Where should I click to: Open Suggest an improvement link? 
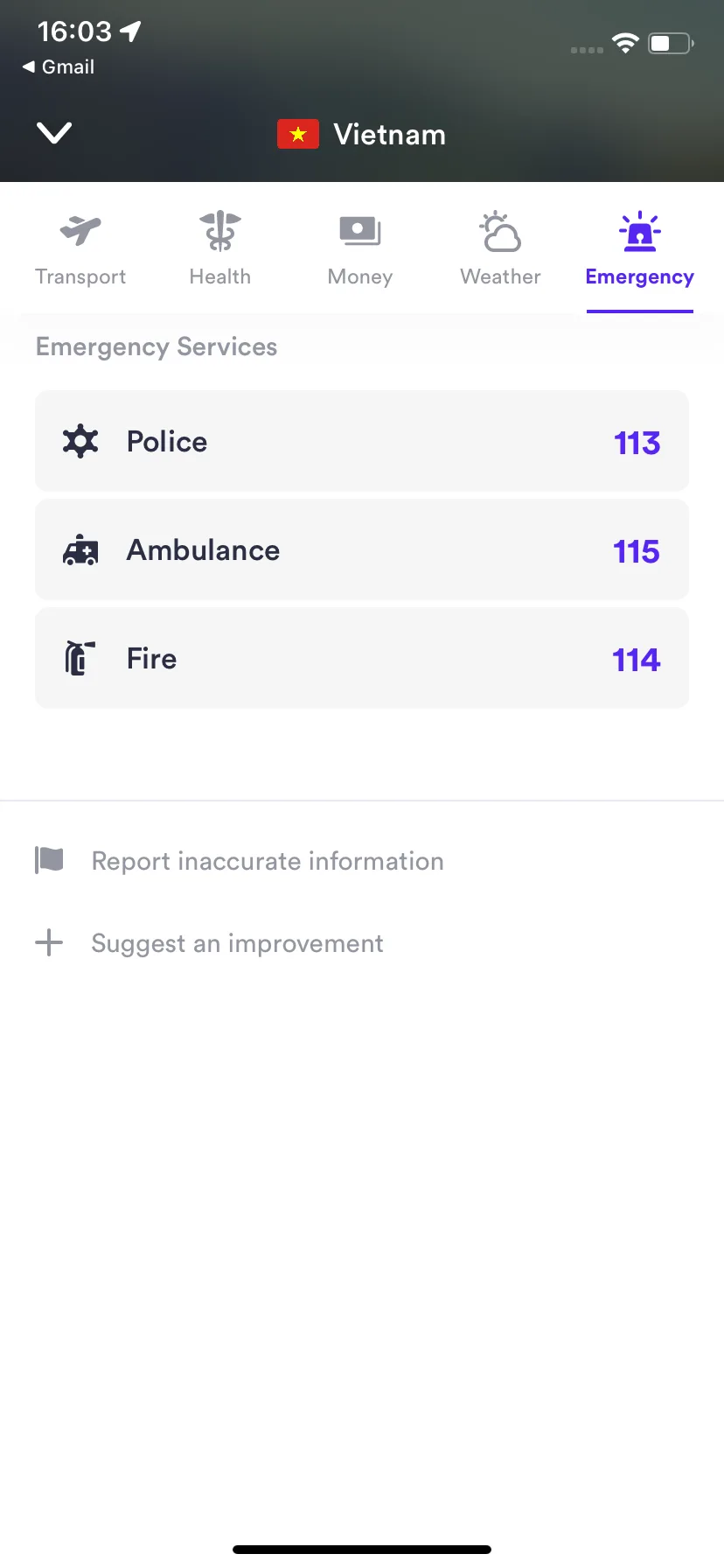[x=237, y=943]
